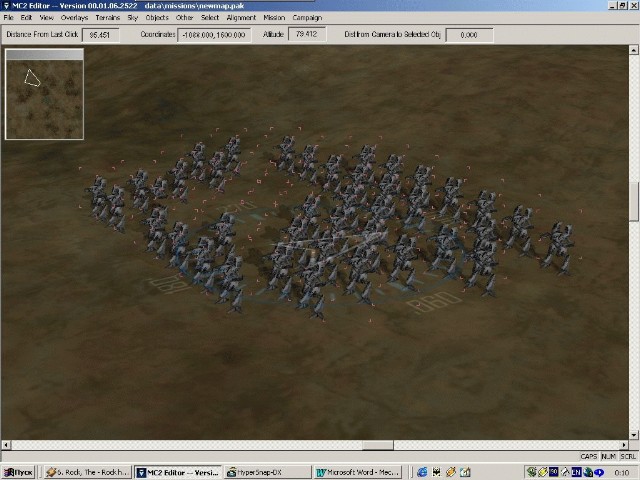The width and height of the screenshot is (640, 480).
Task: Open the Mission menu
Action: click(274, 18)
